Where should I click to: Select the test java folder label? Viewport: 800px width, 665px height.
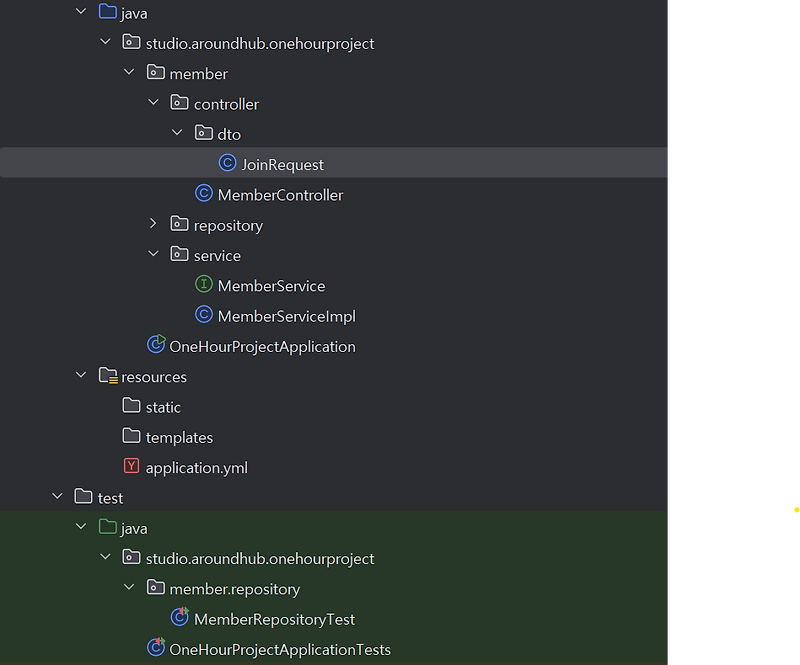pos(134,529)
